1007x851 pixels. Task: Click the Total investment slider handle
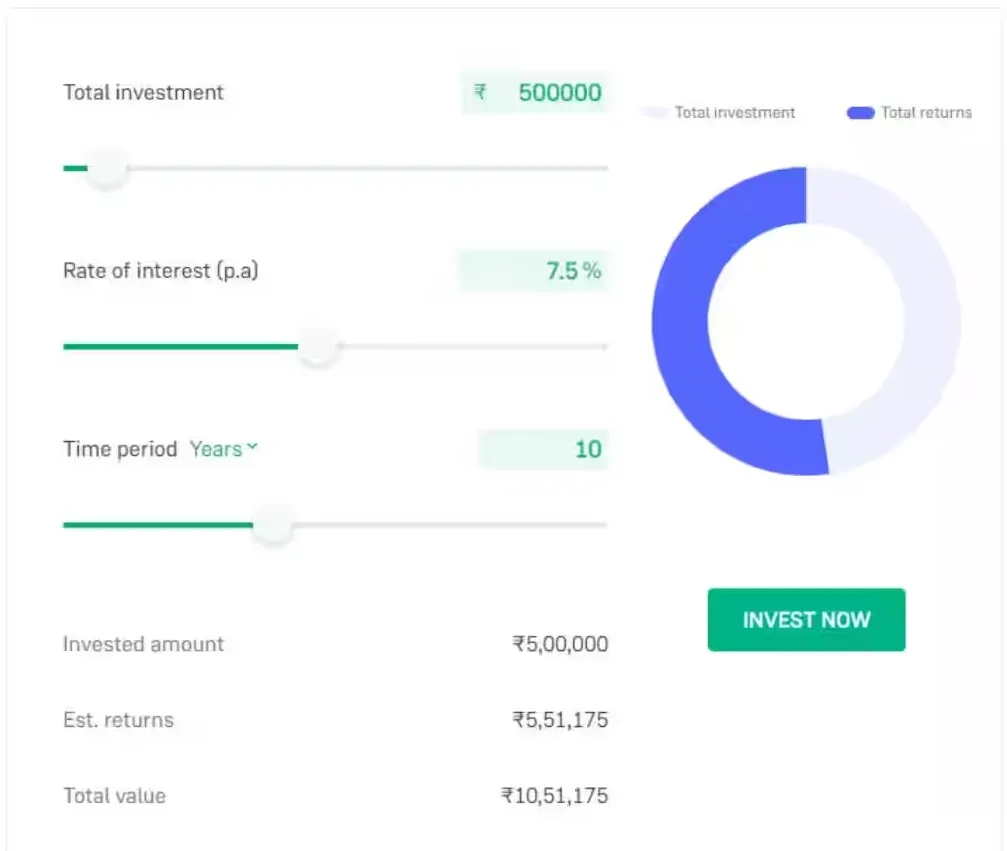coord(106,168)
